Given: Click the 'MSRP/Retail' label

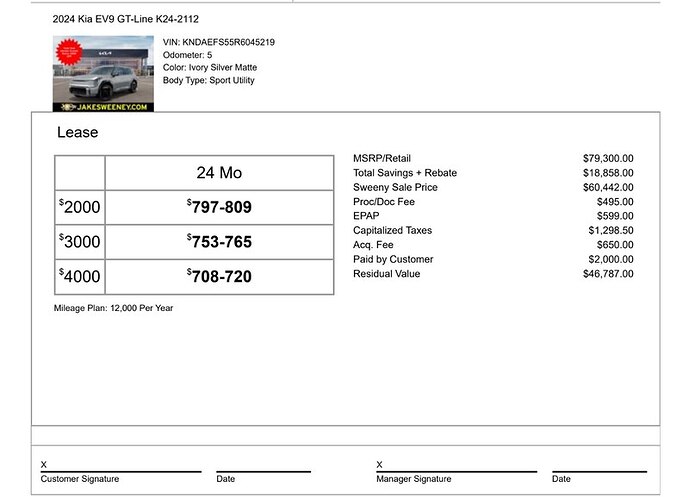Looking at the screenshot, I should point(382,158).
